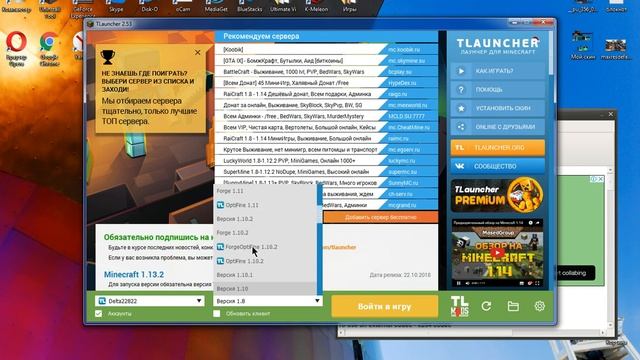
Task: Collapse the 'Версия 1.8' version dropdown
Action: [267, 301]
